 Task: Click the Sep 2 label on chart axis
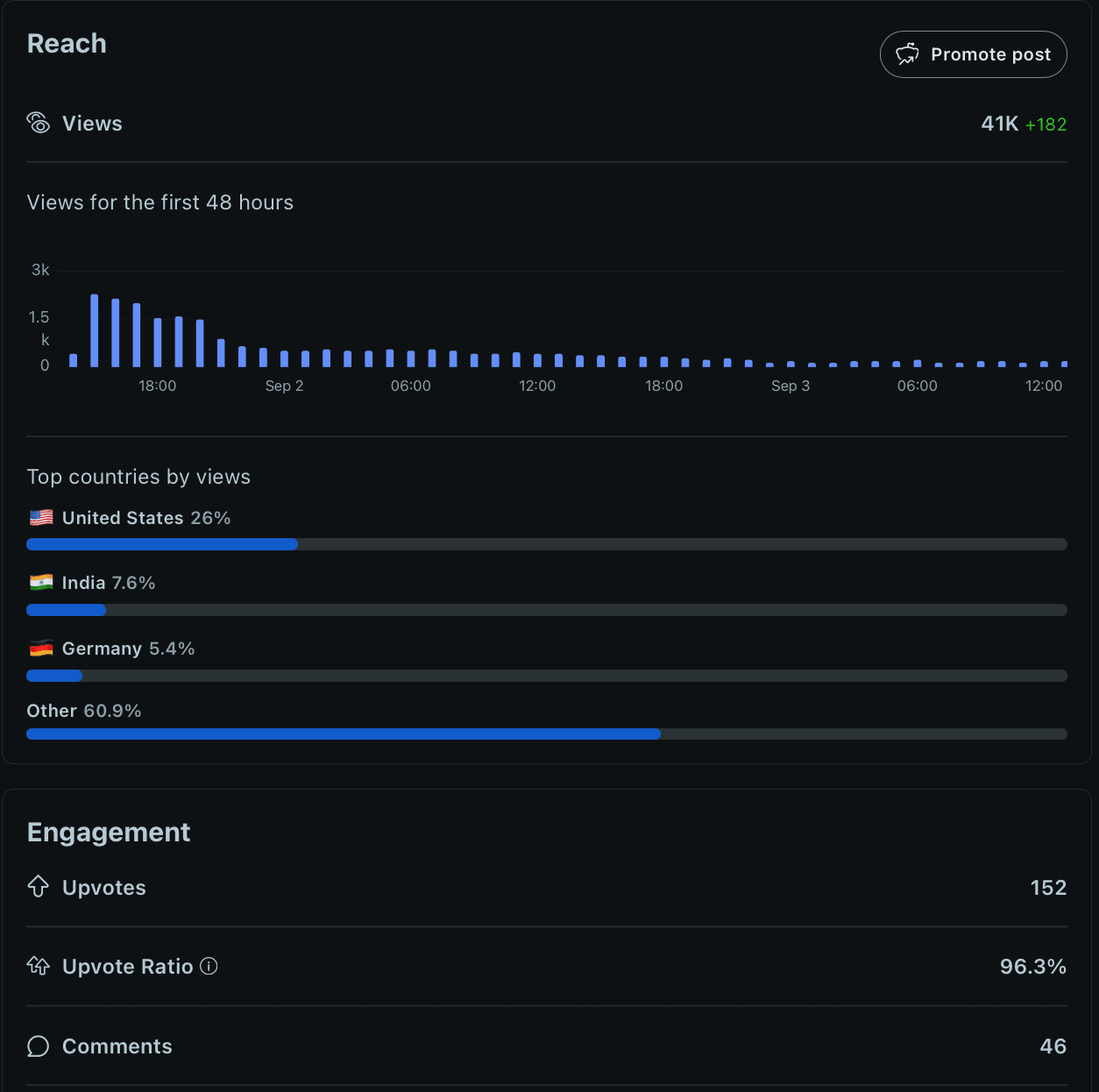click(284, 386)
